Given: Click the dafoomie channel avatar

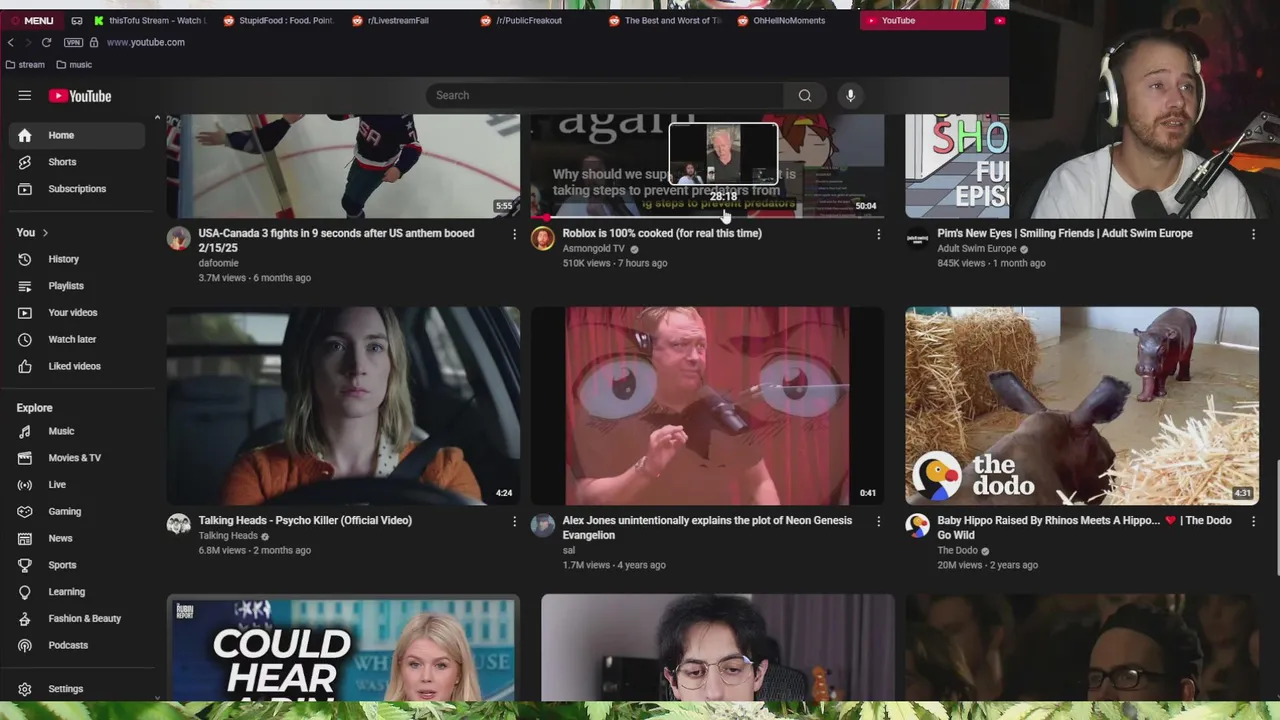Looking at the screenshot, I should point(179,238).
